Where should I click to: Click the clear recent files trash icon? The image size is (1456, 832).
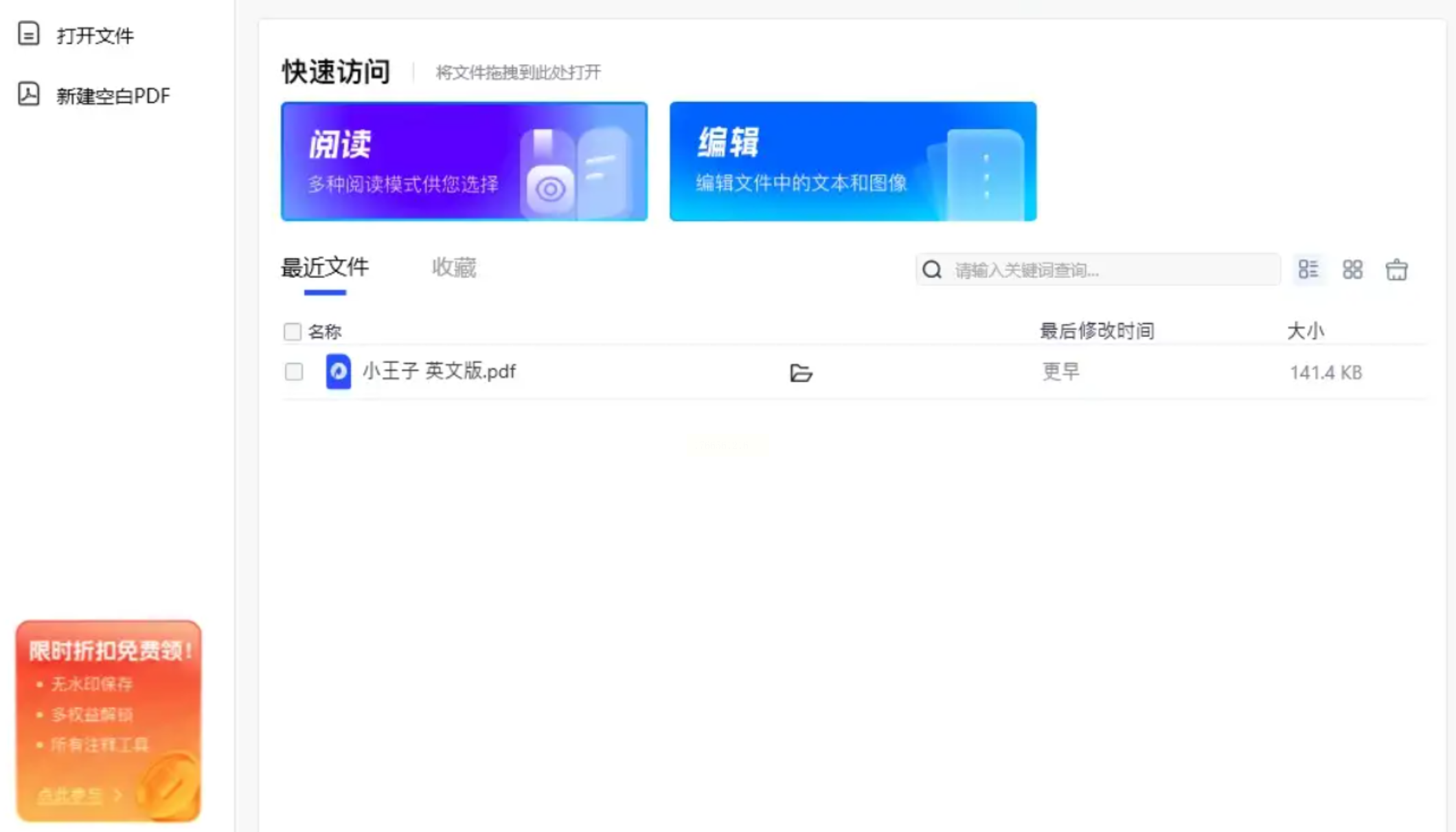tap(1396, 269)
